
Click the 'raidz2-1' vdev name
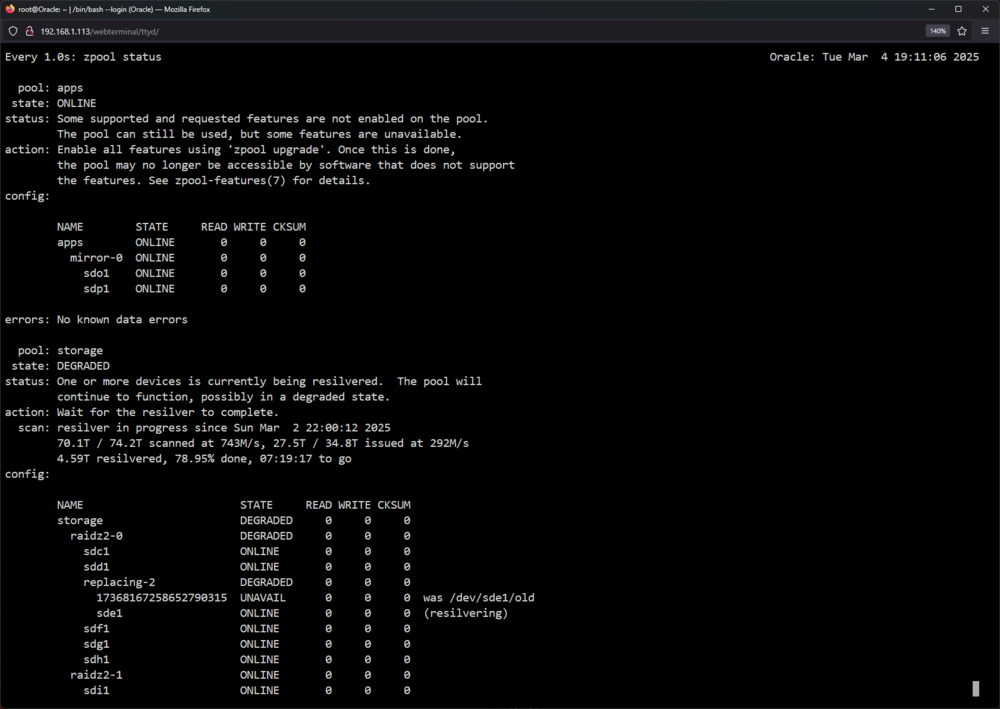(96, 675)
